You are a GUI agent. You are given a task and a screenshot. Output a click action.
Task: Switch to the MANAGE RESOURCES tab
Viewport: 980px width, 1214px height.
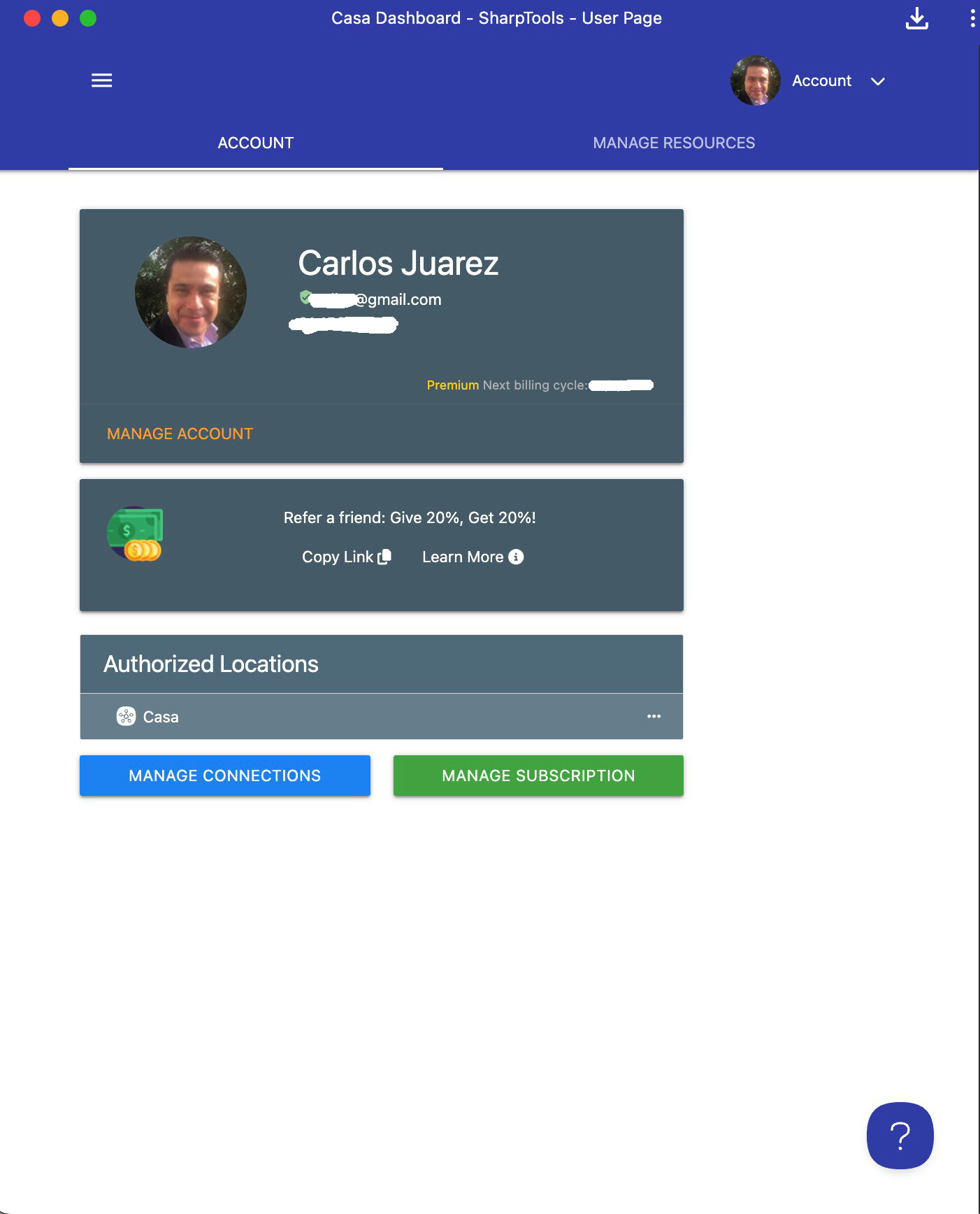(x=673, y=143)
